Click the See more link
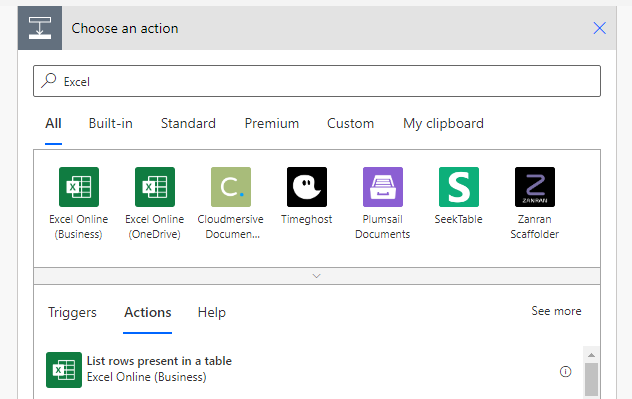Image resolution: width=632 pixels, height=399 pixels. 556,311
